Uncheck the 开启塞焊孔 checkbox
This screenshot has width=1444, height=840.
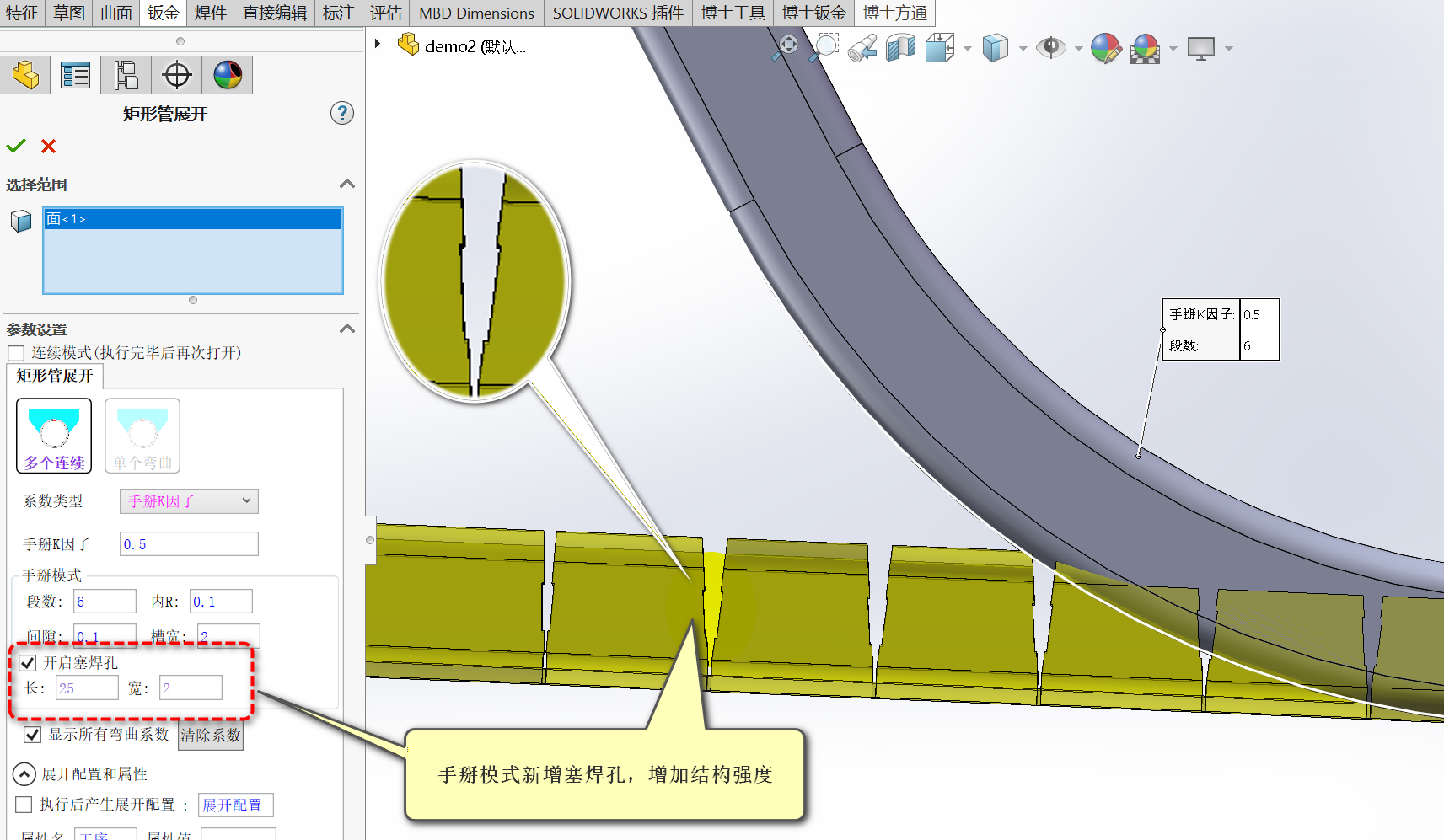pyautogui.click(x=28, y=663)
